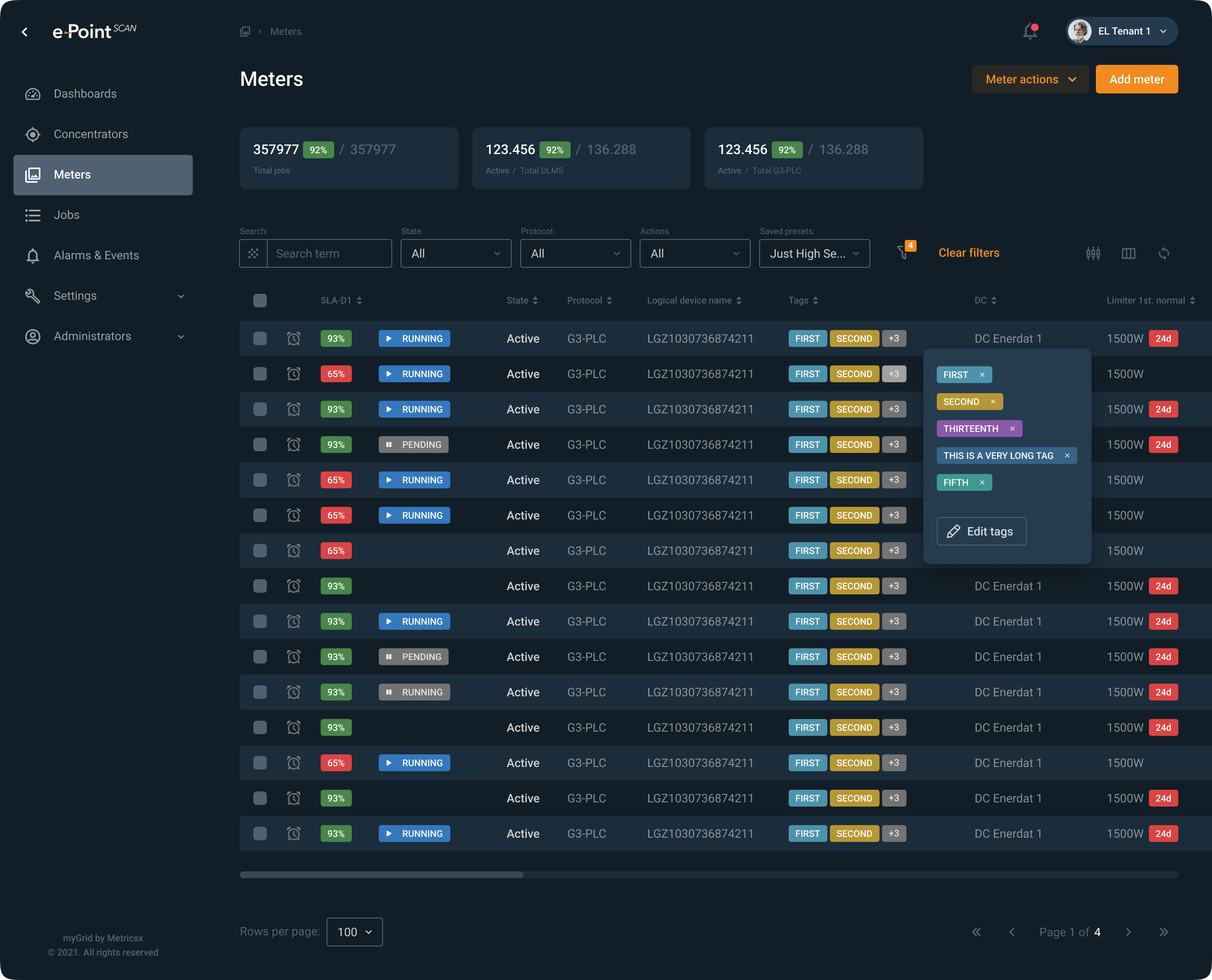
Task: Check the first meter row checkbox
Action: [260, 339]
